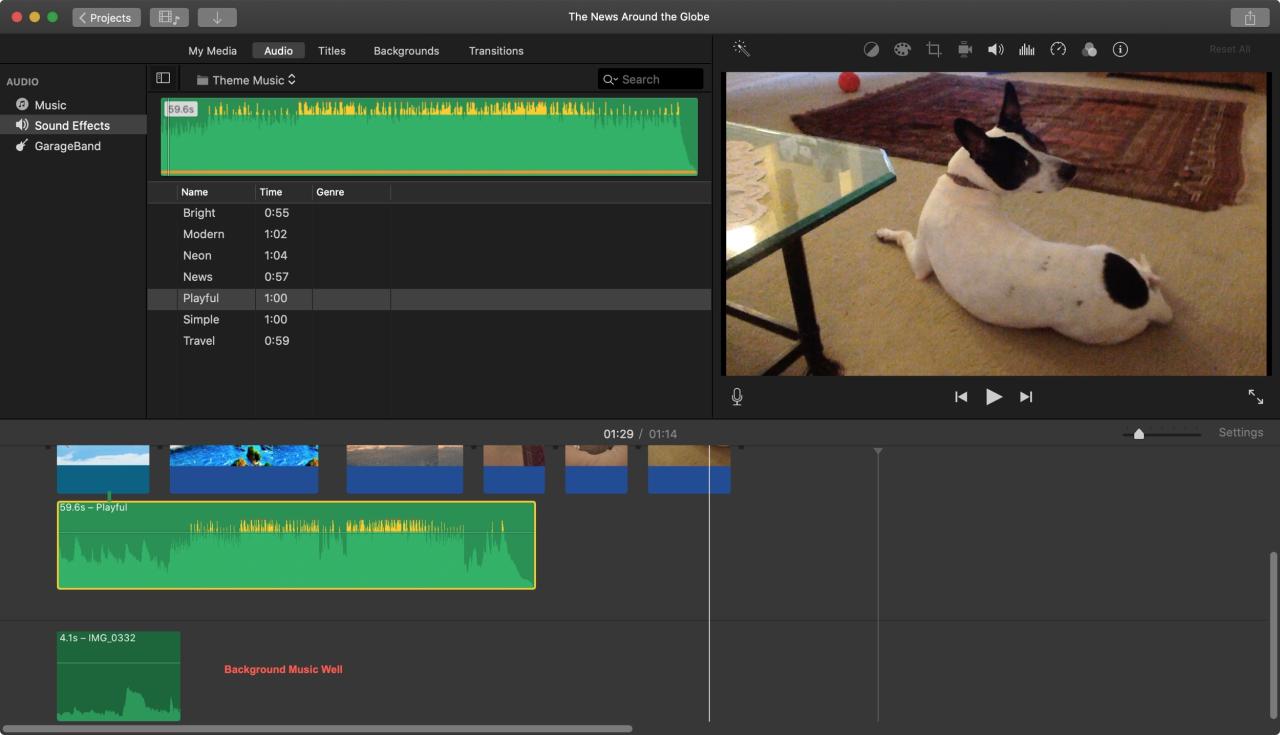
Task: Toggle the audio browser sidebar visibility
Action: [163, 78]
